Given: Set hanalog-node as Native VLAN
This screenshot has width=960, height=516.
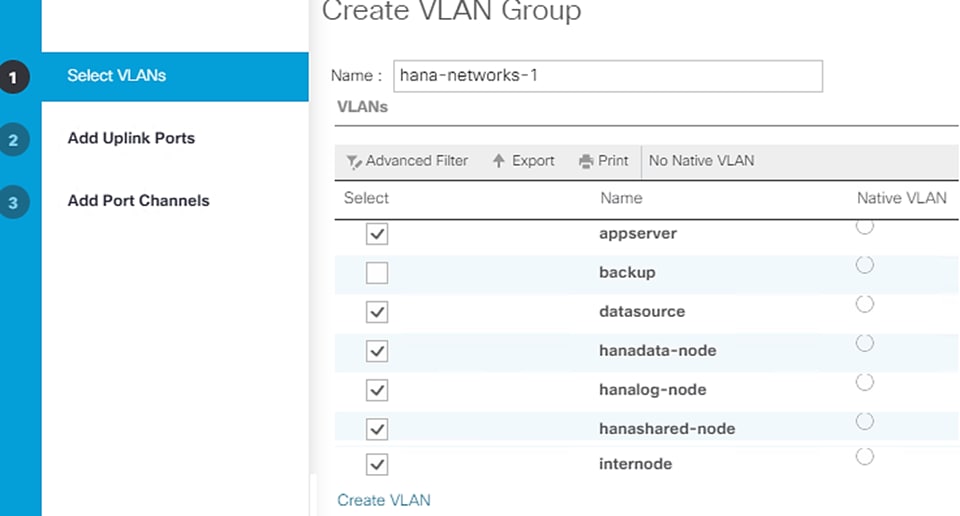Looking at the screenshot, I should coord(865,382).
